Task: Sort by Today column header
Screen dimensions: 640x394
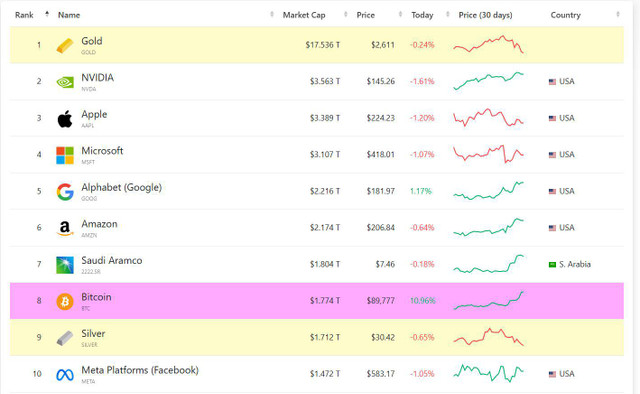Action: pyautogui.click(x=422, y=15)
